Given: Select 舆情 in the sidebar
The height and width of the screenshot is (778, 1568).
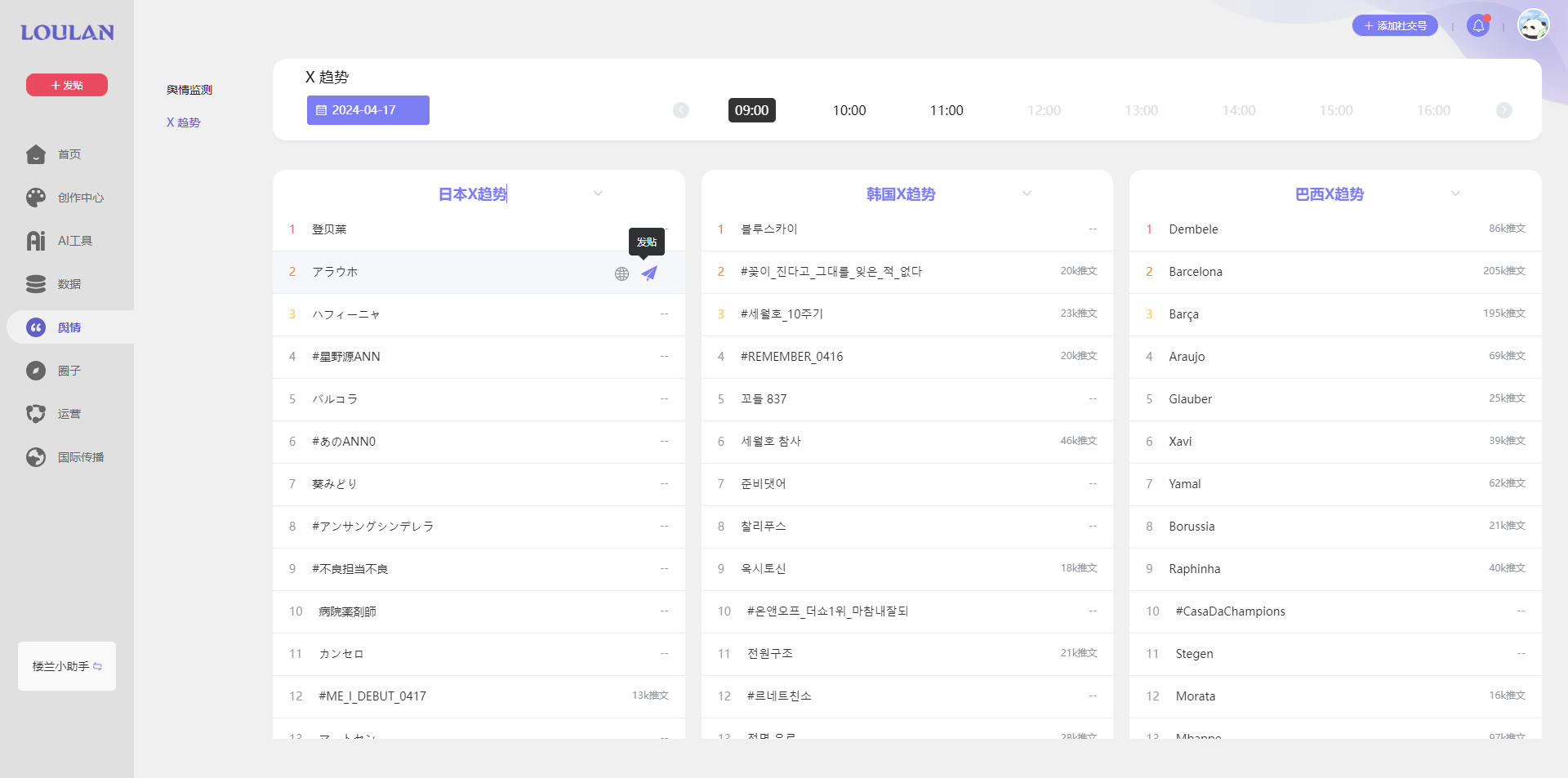Looking at the screenshot, I should tap(69, 327).
